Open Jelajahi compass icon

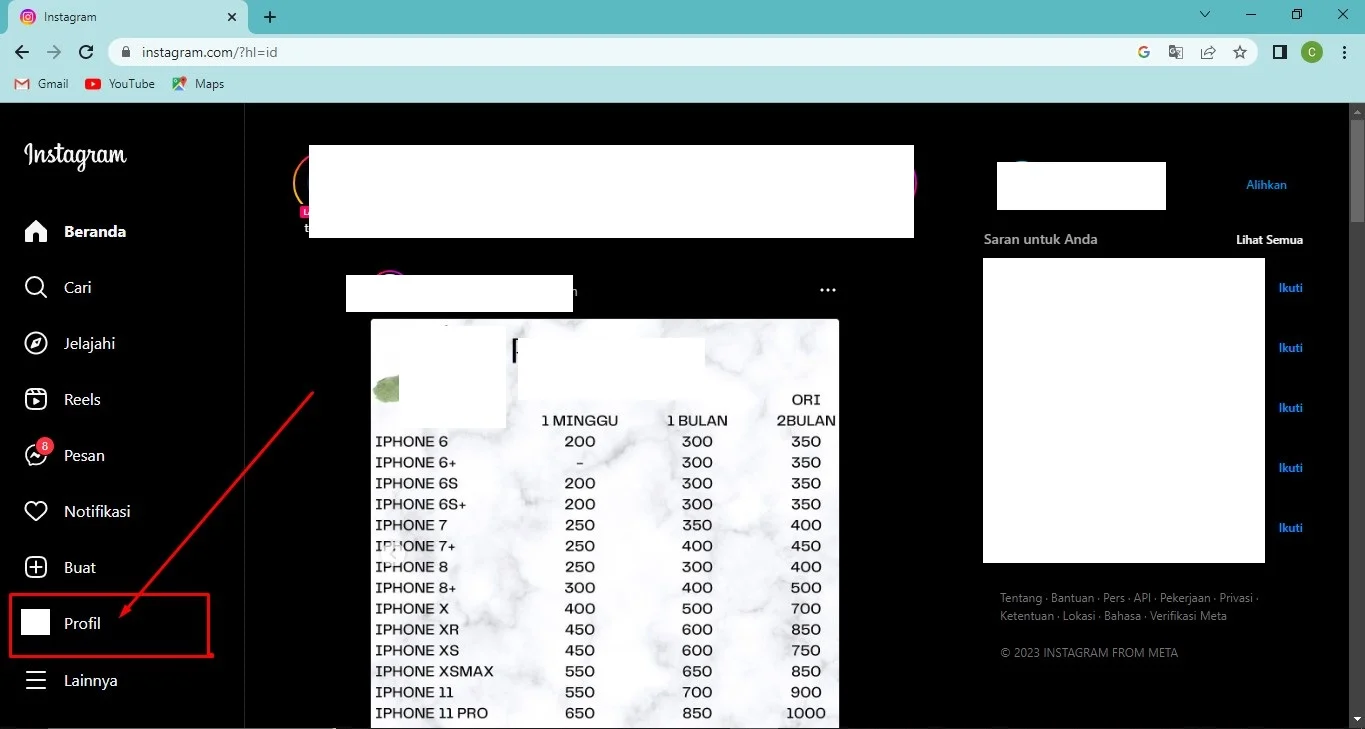click(x=36, y=344)
